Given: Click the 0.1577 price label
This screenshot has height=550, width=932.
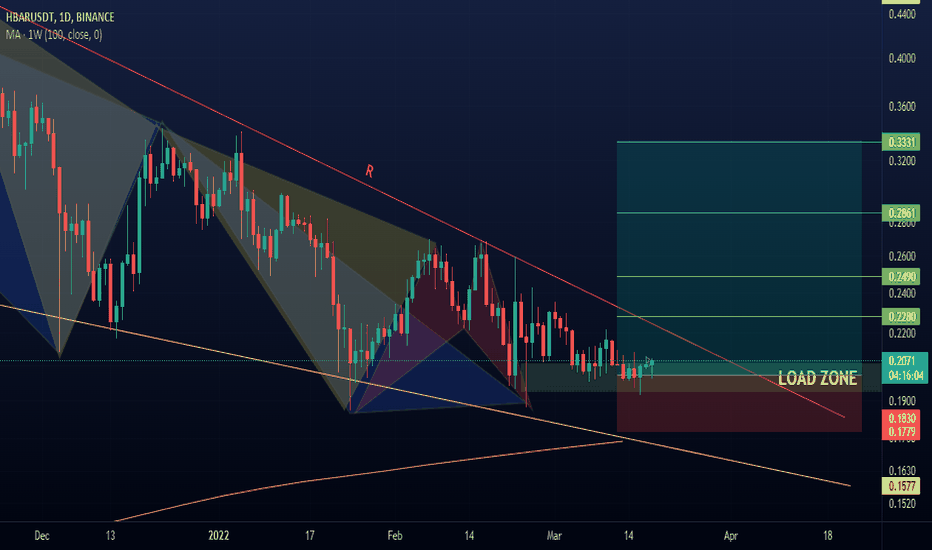Looking at the screenshot, I should [x=901, y=486].
